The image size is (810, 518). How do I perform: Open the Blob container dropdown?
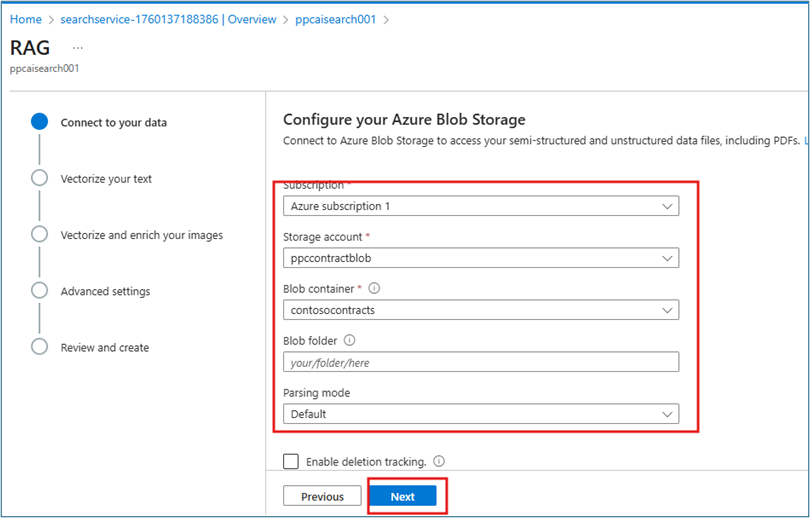coord(481,310)
